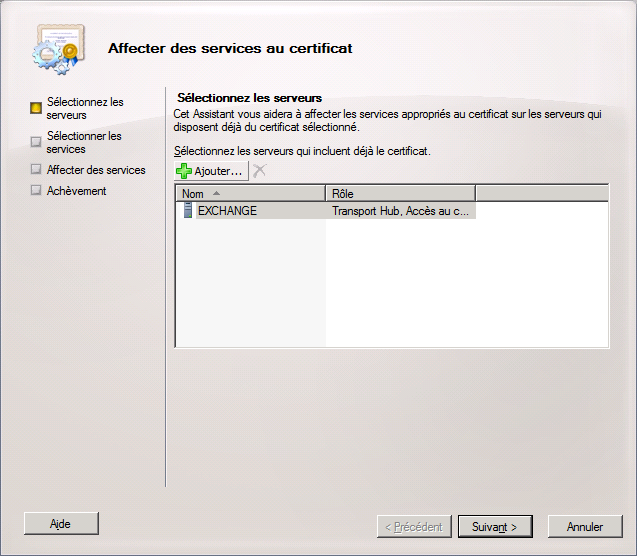
Task: Click the green plus Ajouter icon
Action: pos(183,171)
